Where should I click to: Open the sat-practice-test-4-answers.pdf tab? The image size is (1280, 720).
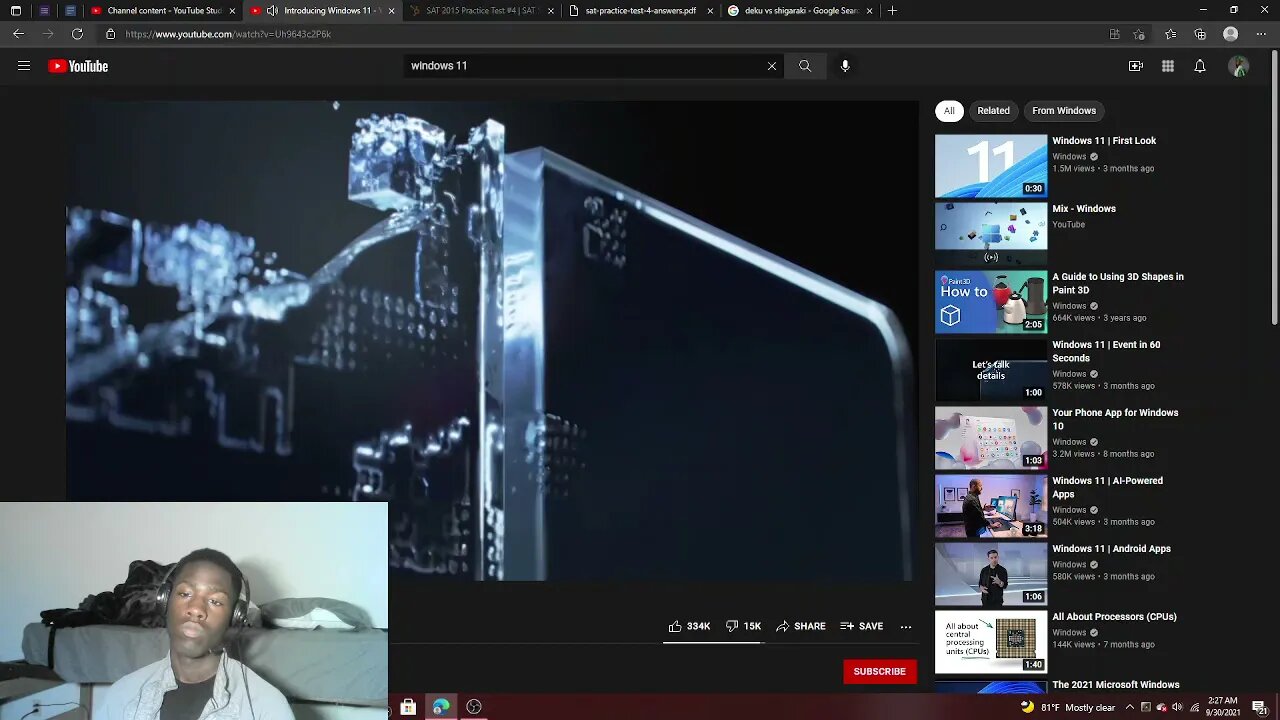coord(640,11)
